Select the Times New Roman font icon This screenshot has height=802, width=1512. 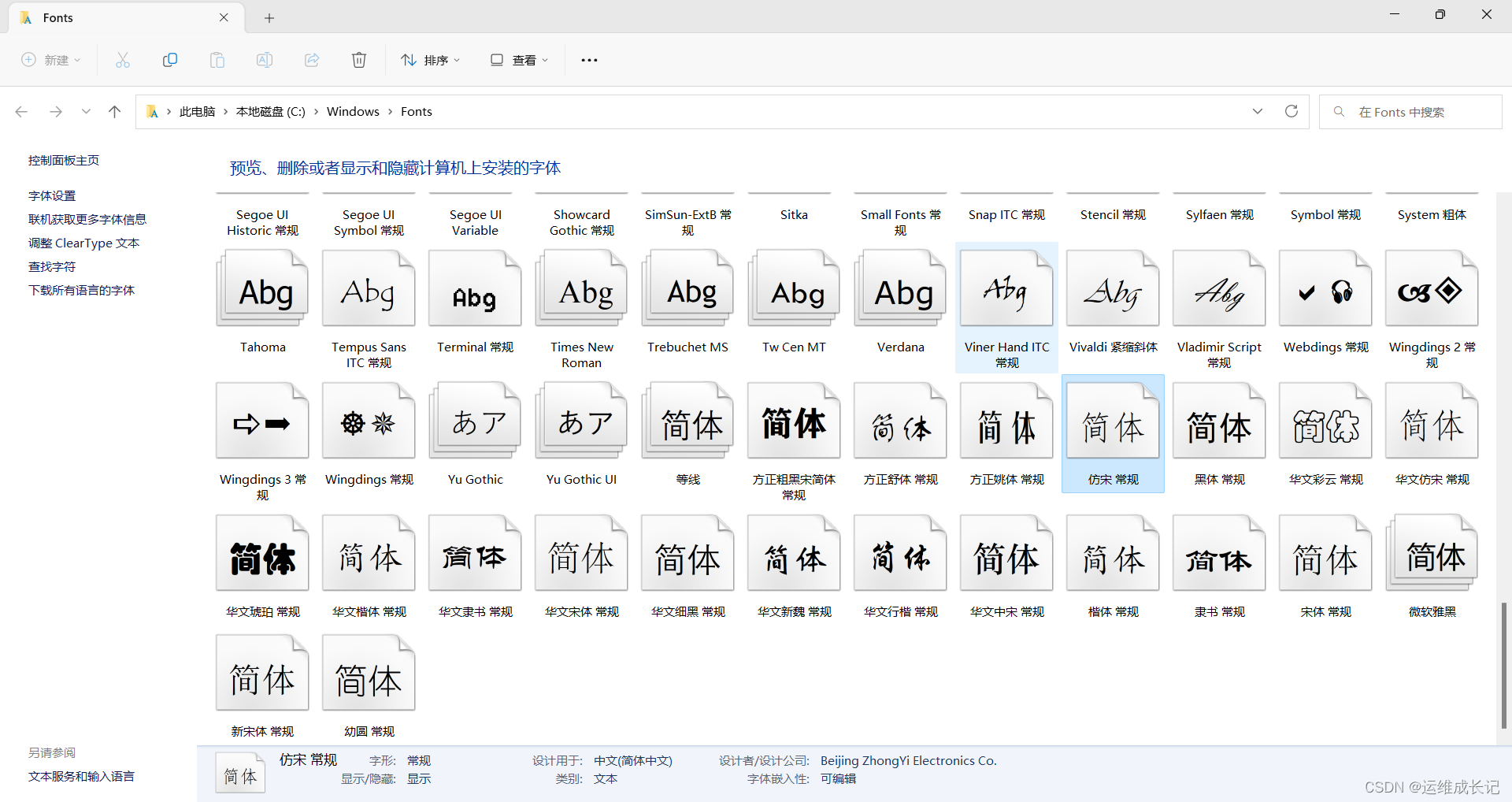581,288
